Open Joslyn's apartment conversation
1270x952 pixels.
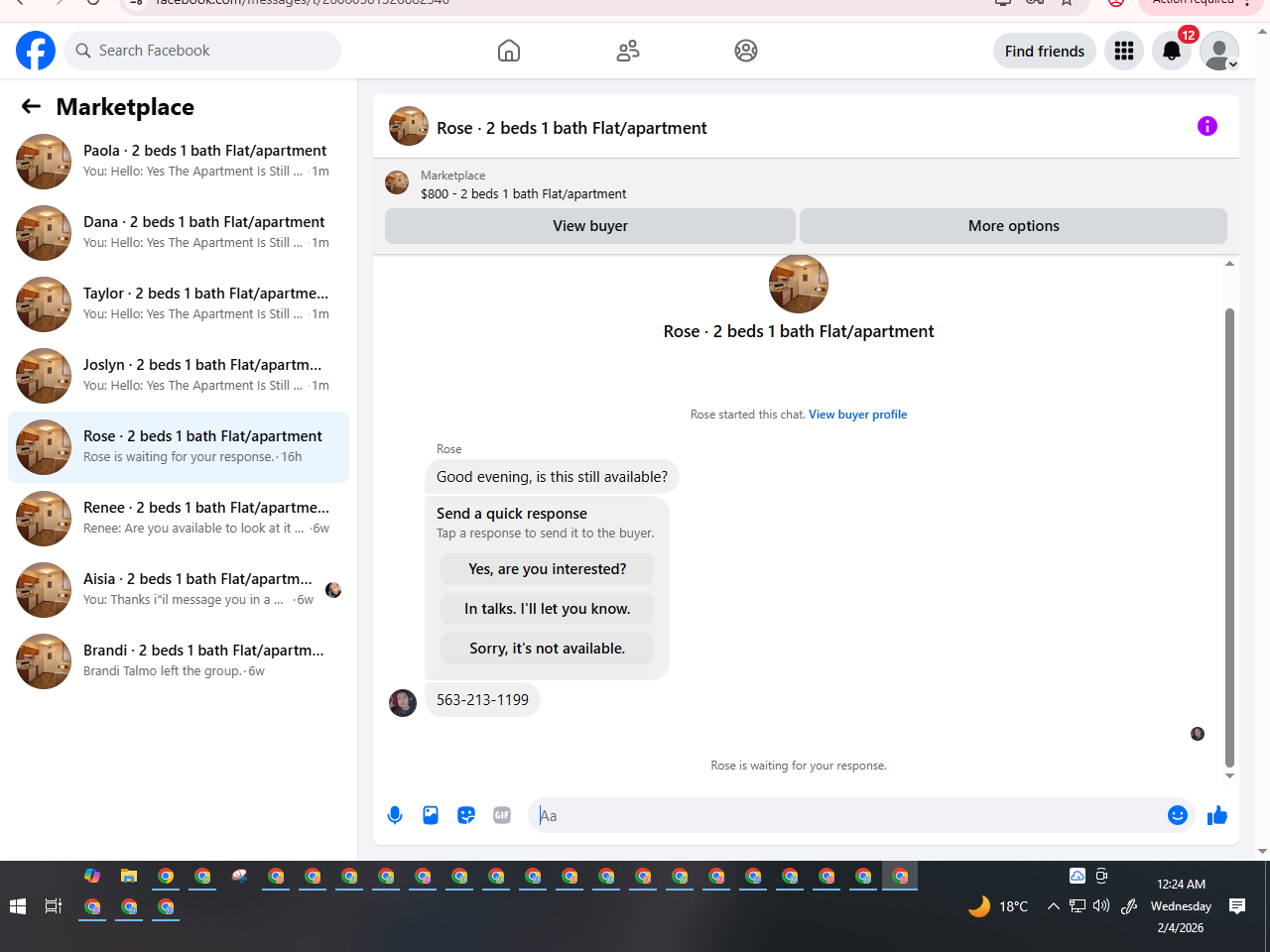(x=179, y=376)
